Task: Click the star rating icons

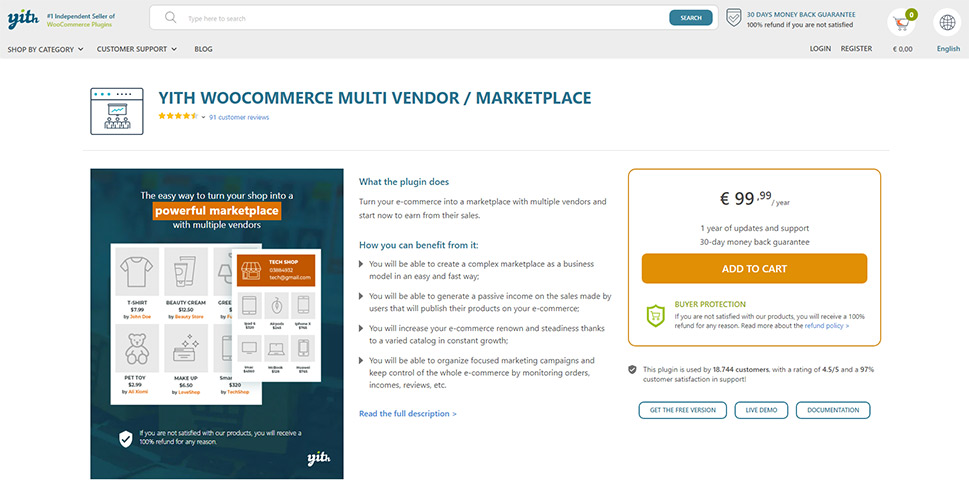Action: [178, 116]
